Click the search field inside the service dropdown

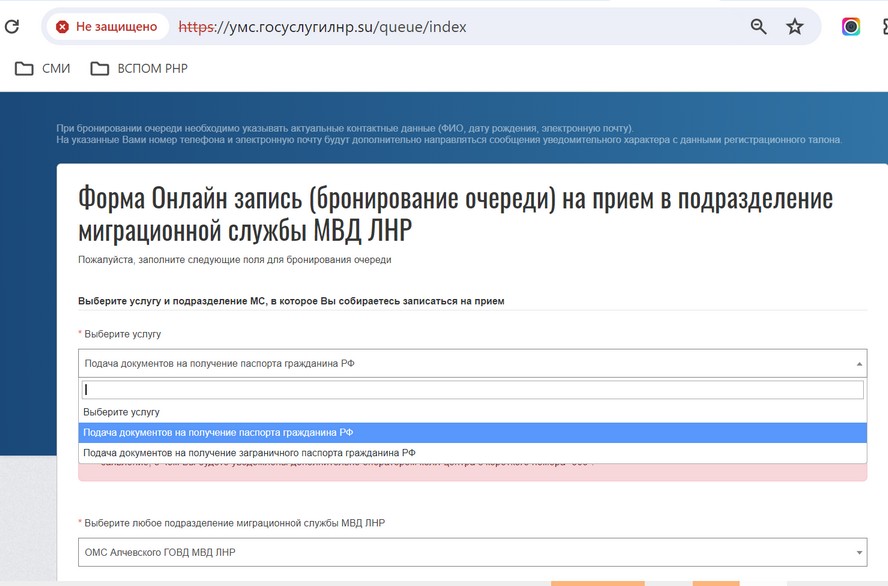(x=472, y=390)
